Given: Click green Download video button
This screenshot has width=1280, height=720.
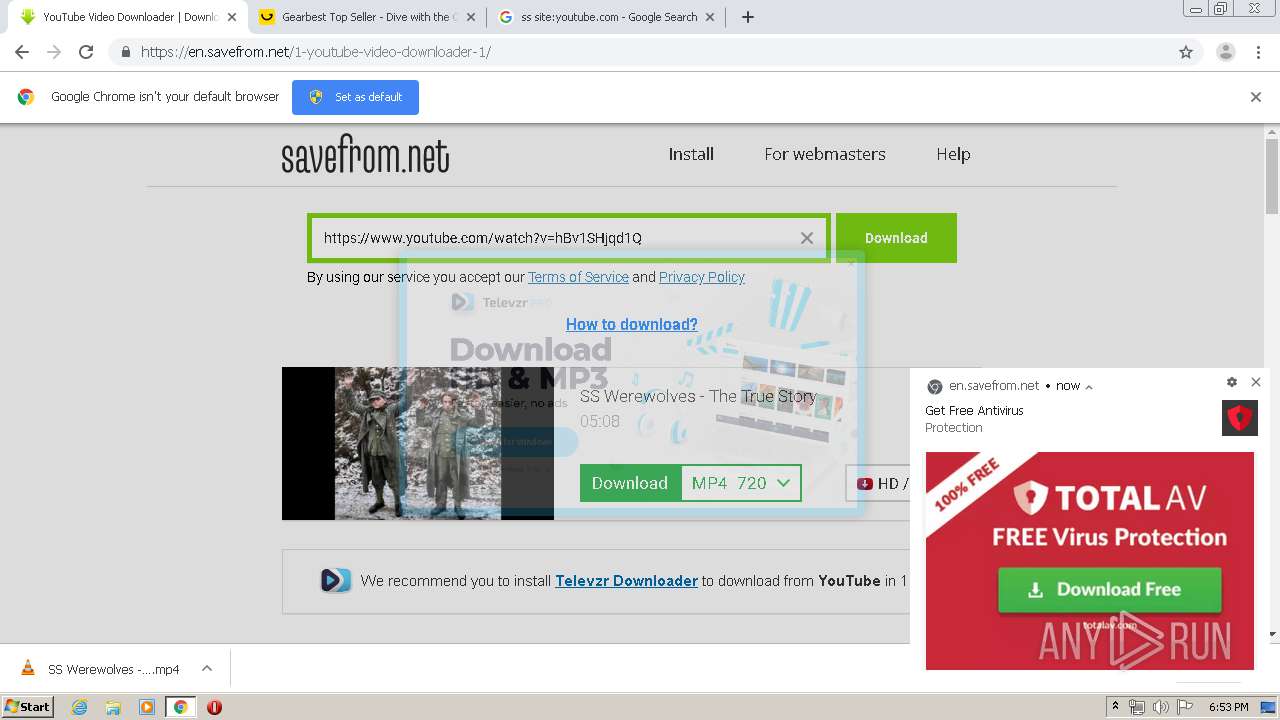Looking at the screenshot, I should tap(630, 483).
